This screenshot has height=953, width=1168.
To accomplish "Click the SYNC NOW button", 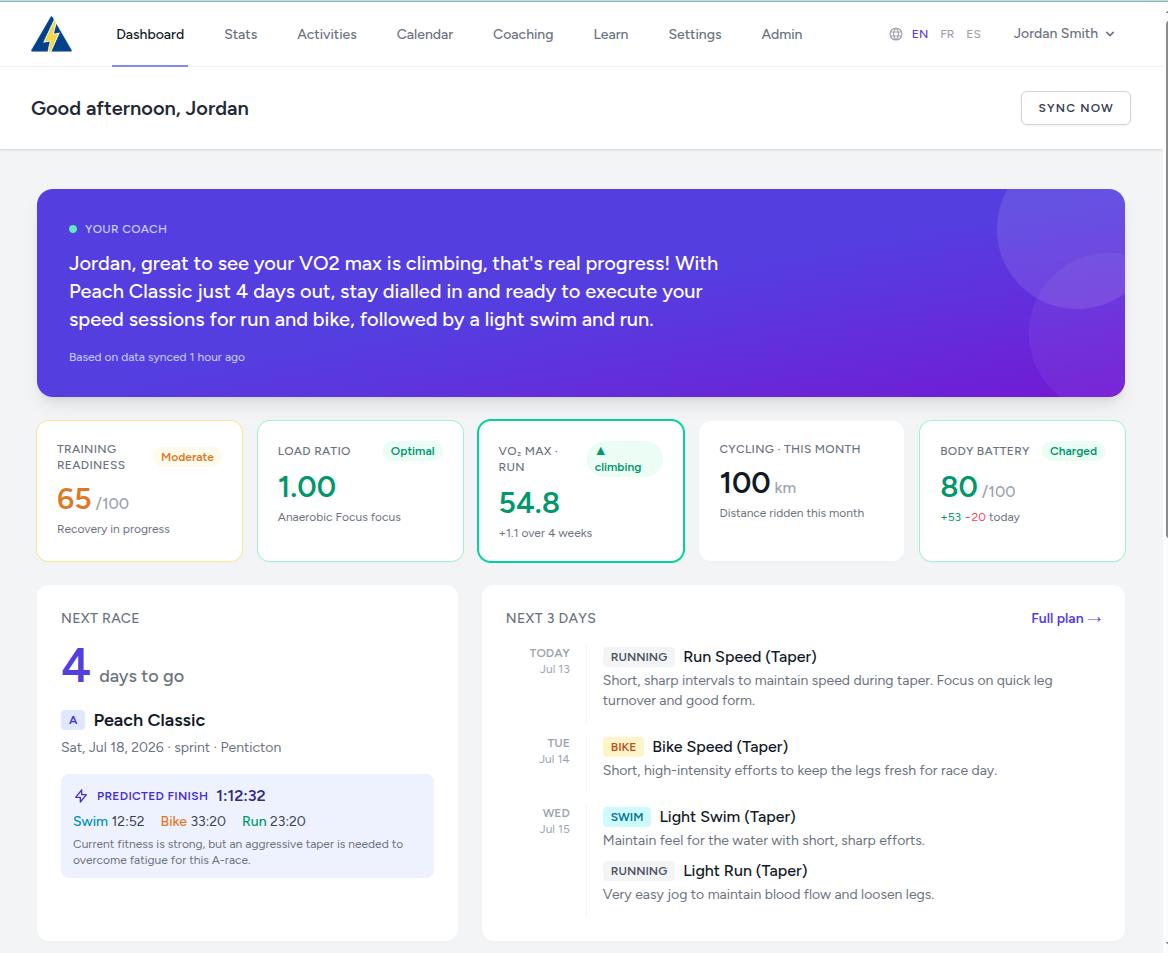I will 1076,108.
